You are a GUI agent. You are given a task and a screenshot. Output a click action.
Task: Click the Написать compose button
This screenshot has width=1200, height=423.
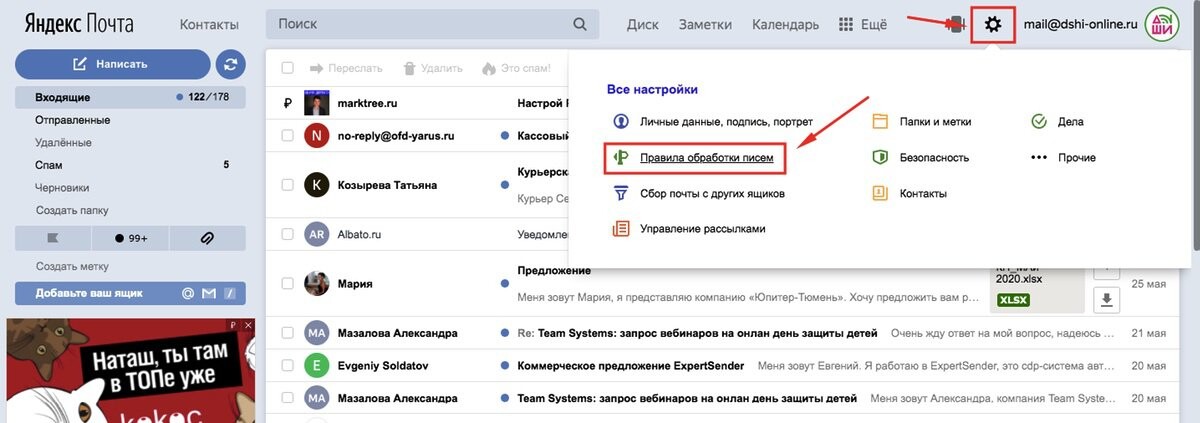pyautogui.click(x=112, y=64)
